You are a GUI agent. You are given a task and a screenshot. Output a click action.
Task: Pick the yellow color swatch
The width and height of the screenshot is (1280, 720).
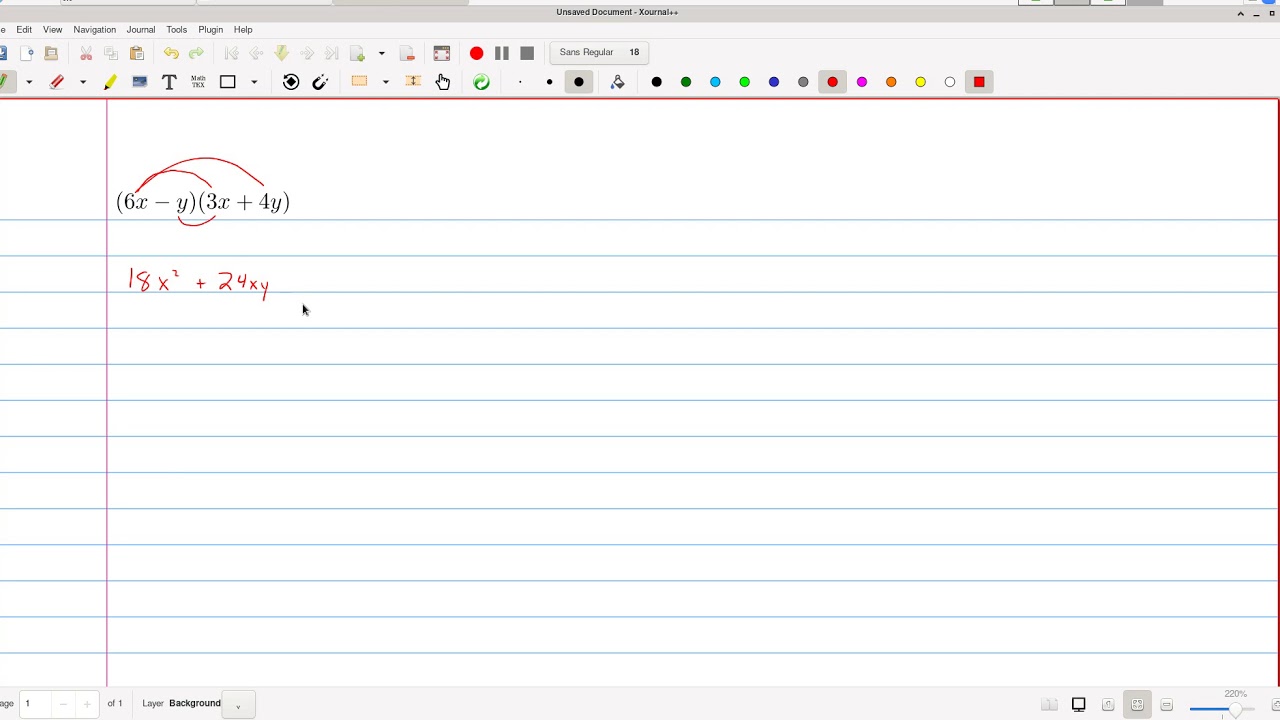click(x=920, y=82)
